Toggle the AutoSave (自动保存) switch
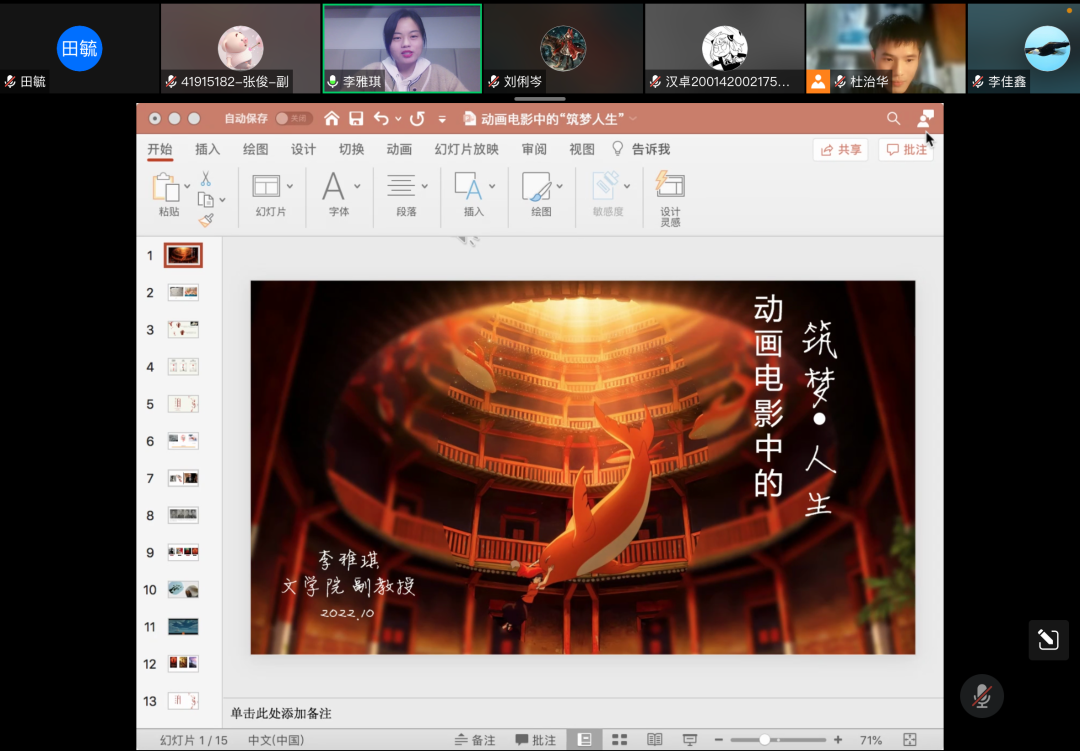1080x751 pixels. pyautogui.click(x=294, y=119)
